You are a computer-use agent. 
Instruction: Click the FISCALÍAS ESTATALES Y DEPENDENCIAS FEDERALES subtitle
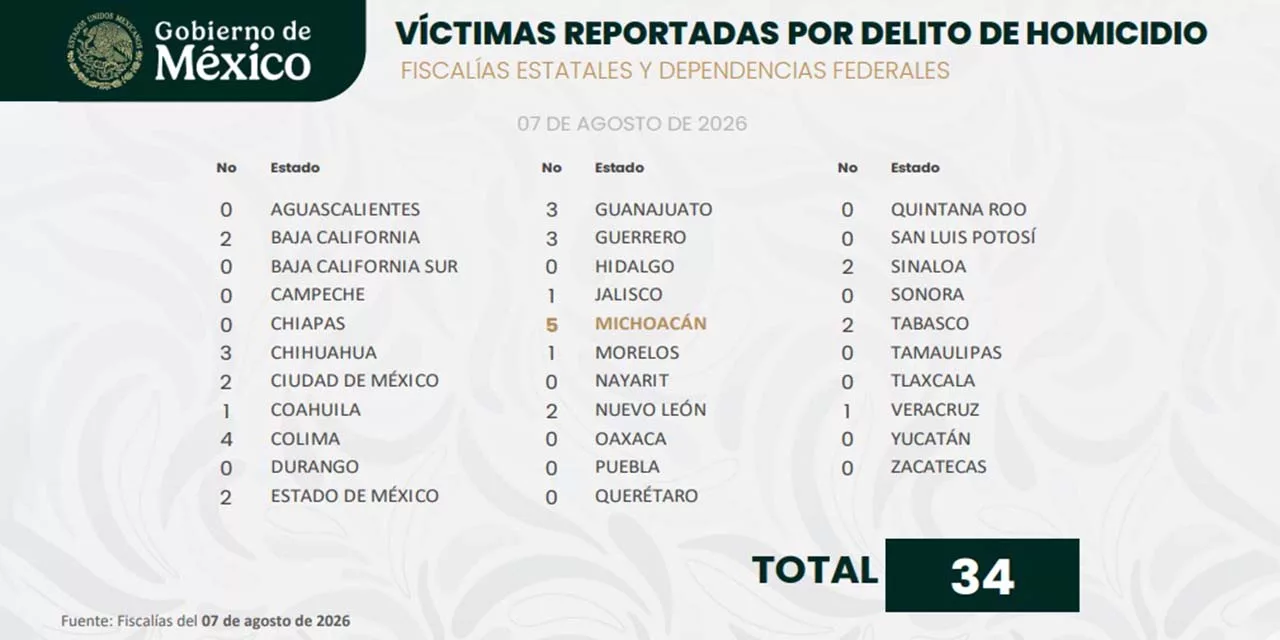675,71
